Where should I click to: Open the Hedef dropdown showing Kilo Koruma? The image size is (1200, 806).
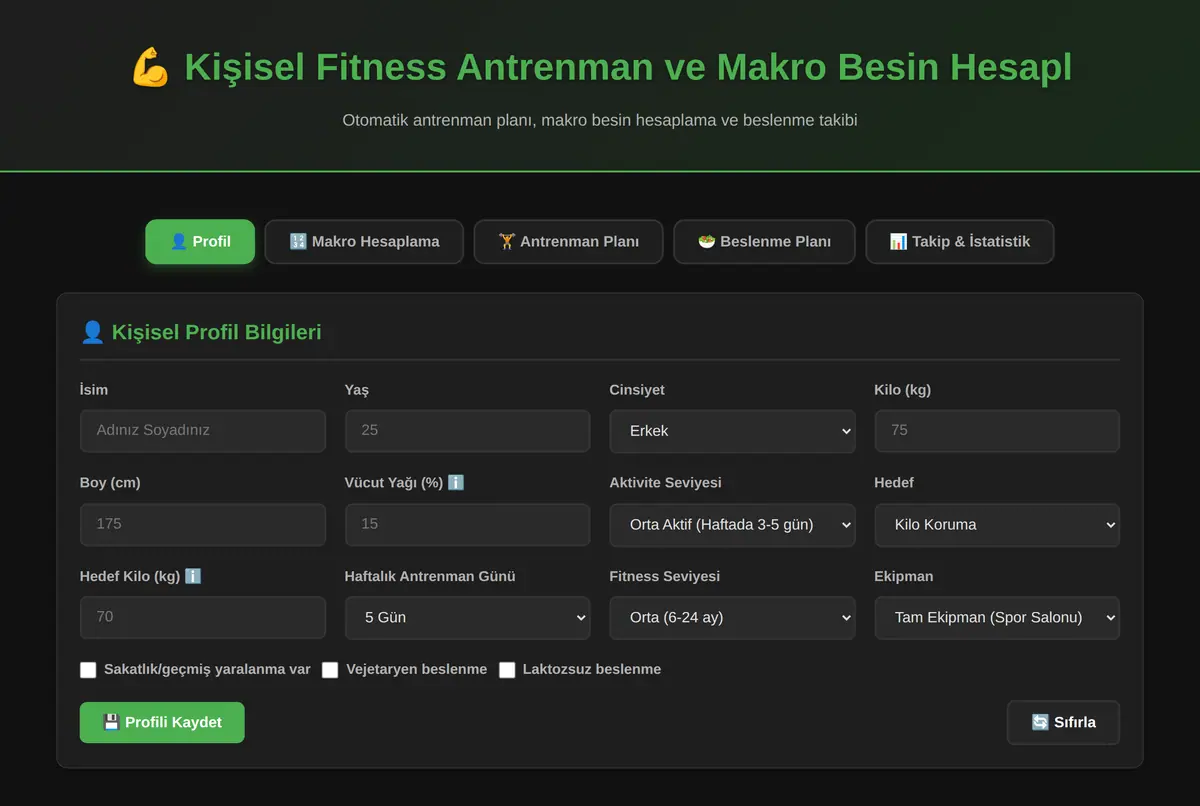(x=997, y=525)
